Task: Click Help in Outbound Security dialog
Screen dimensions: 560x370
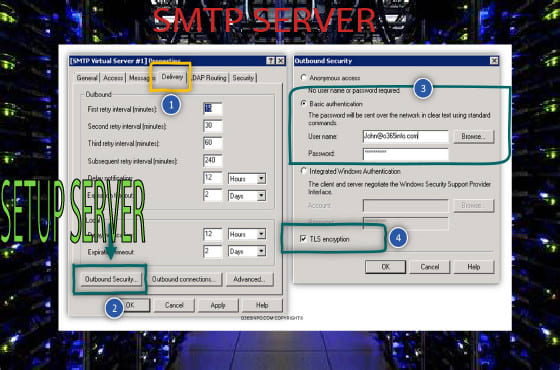Action: (474, 267)
